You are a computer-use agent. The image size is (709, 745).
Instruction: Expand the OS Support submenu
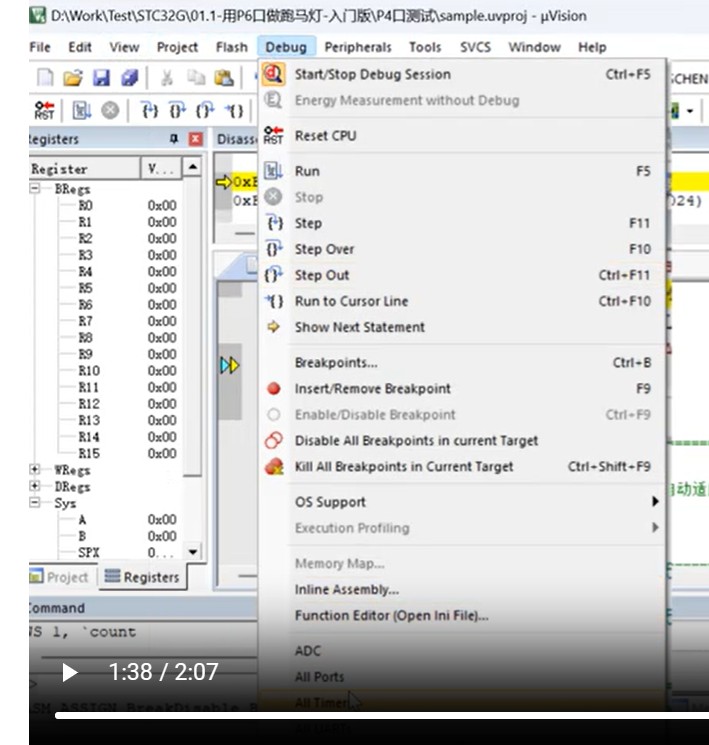[x=463, y=502]
